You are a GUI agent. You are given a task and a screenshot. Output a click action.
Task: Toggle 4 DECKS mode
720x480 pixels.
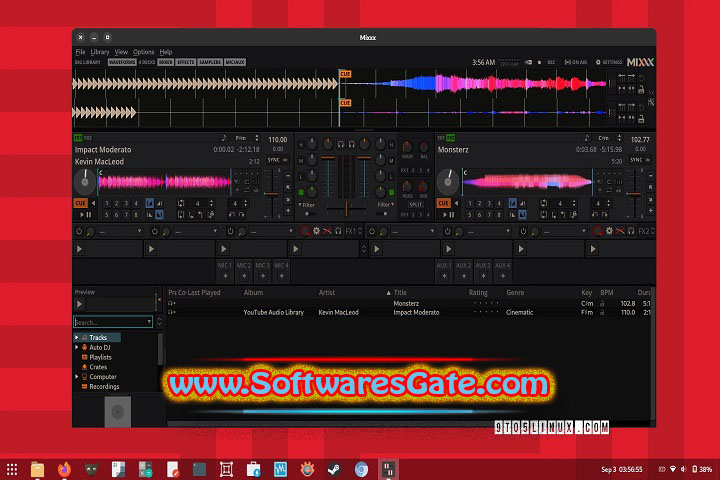pos(146,62)
